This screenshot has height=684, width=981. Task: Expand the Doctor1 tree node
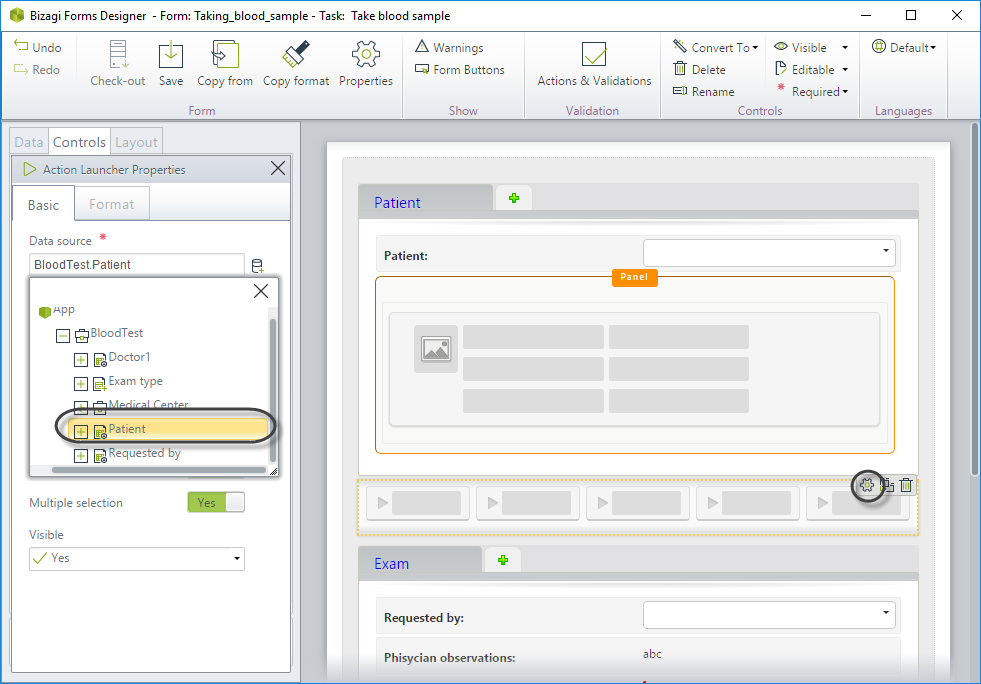pyautogui.click(x=81, y=360)
